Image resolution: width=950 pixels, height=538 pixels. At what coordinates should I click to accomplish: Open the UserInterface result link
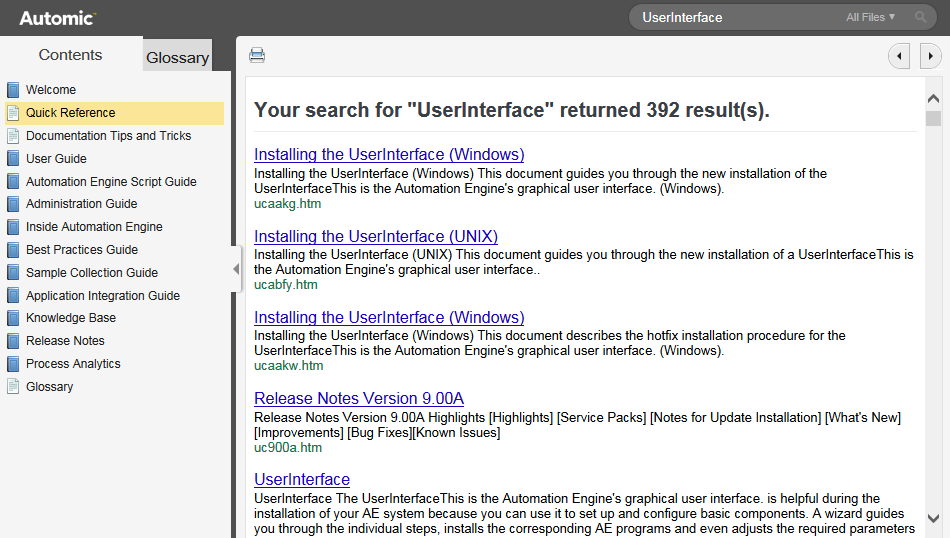click(302, 480)
